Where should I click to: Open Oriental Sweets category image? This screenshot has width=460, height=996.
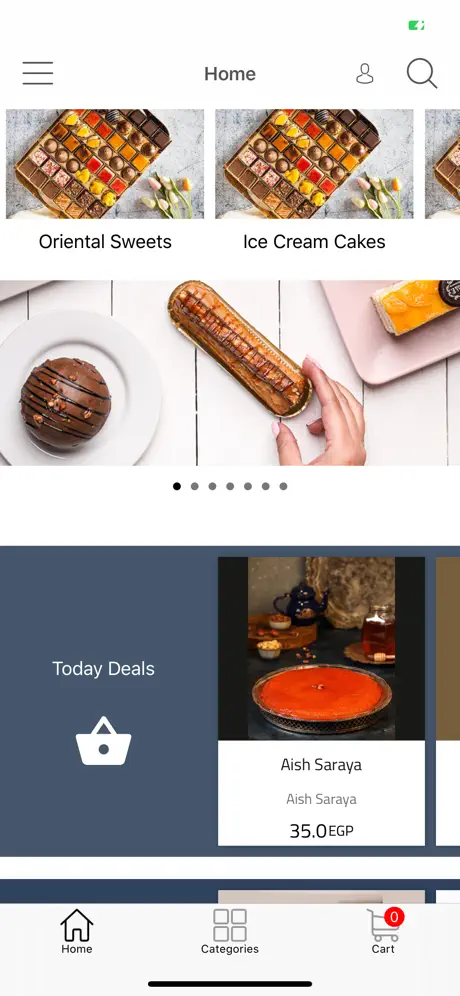tap(105, 164)
